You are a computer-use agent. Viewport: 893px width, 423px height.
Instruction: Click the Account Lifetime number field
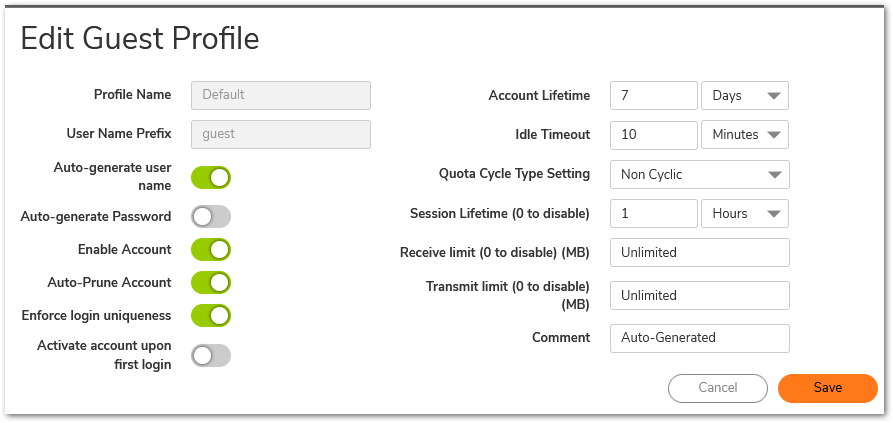[653, 96]
